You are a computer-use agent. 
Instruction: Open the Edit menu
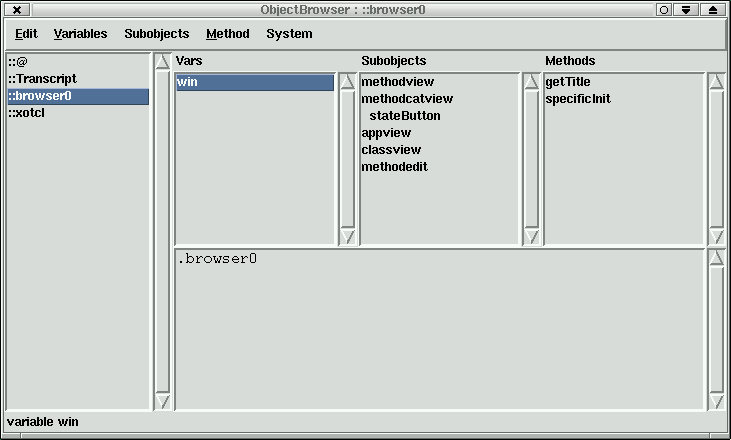26,34
